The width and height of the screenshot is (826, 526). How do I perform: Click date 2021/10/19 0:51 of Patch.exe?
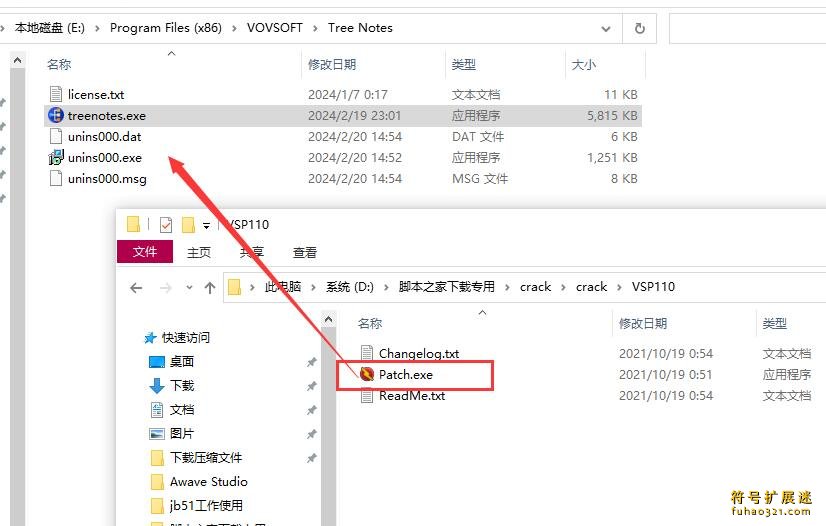click(665, 374)
